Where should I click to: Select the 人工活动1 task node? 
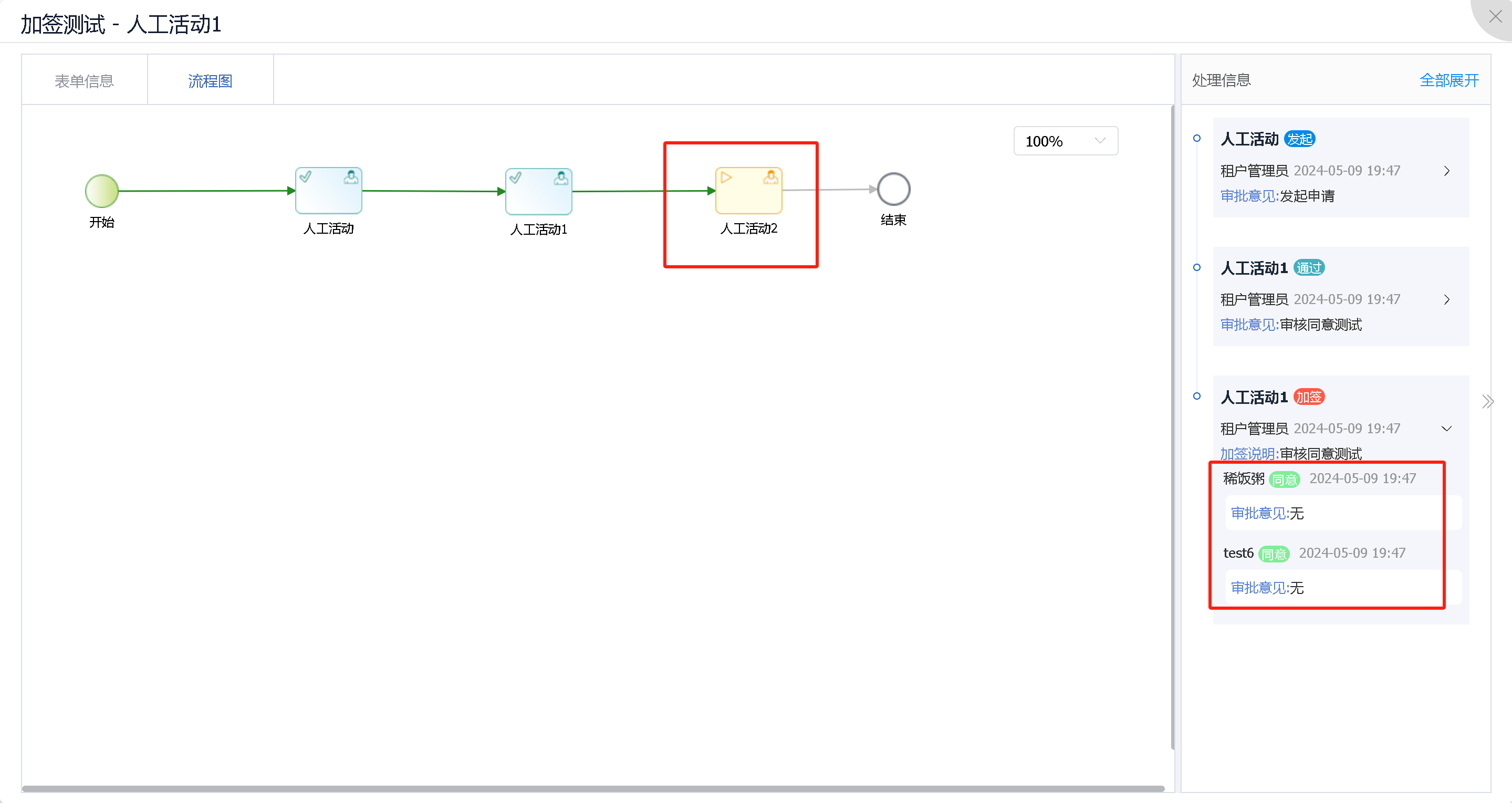click(538, 192)
